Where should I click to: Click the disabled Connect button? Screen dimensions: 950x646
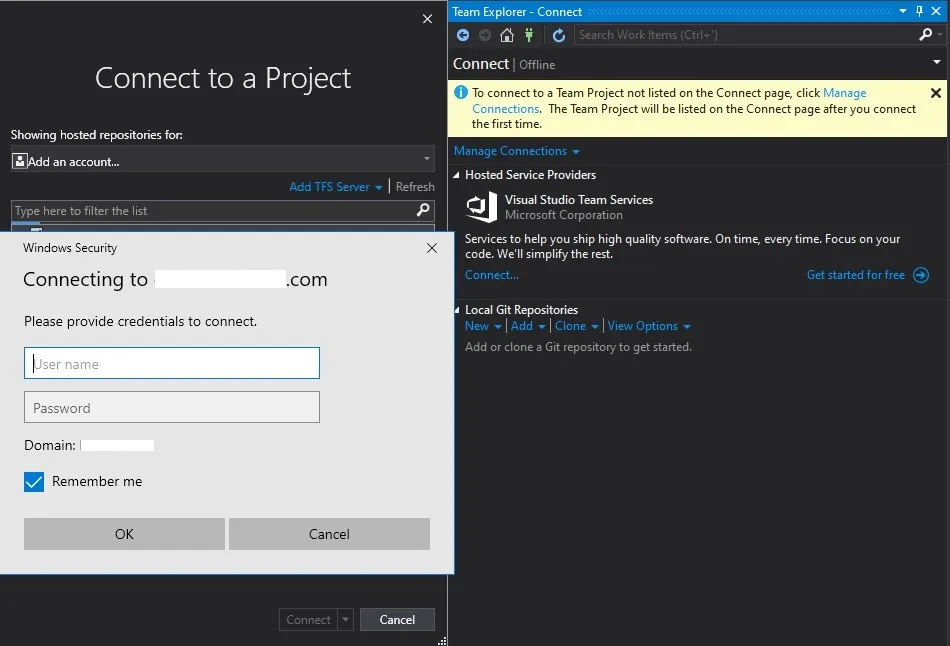pos(308,619)
